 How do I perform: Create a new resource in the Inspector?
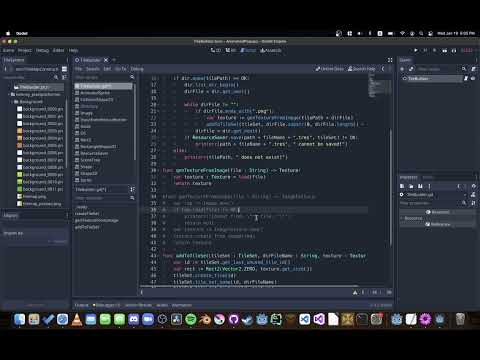[x=402, y=186]
